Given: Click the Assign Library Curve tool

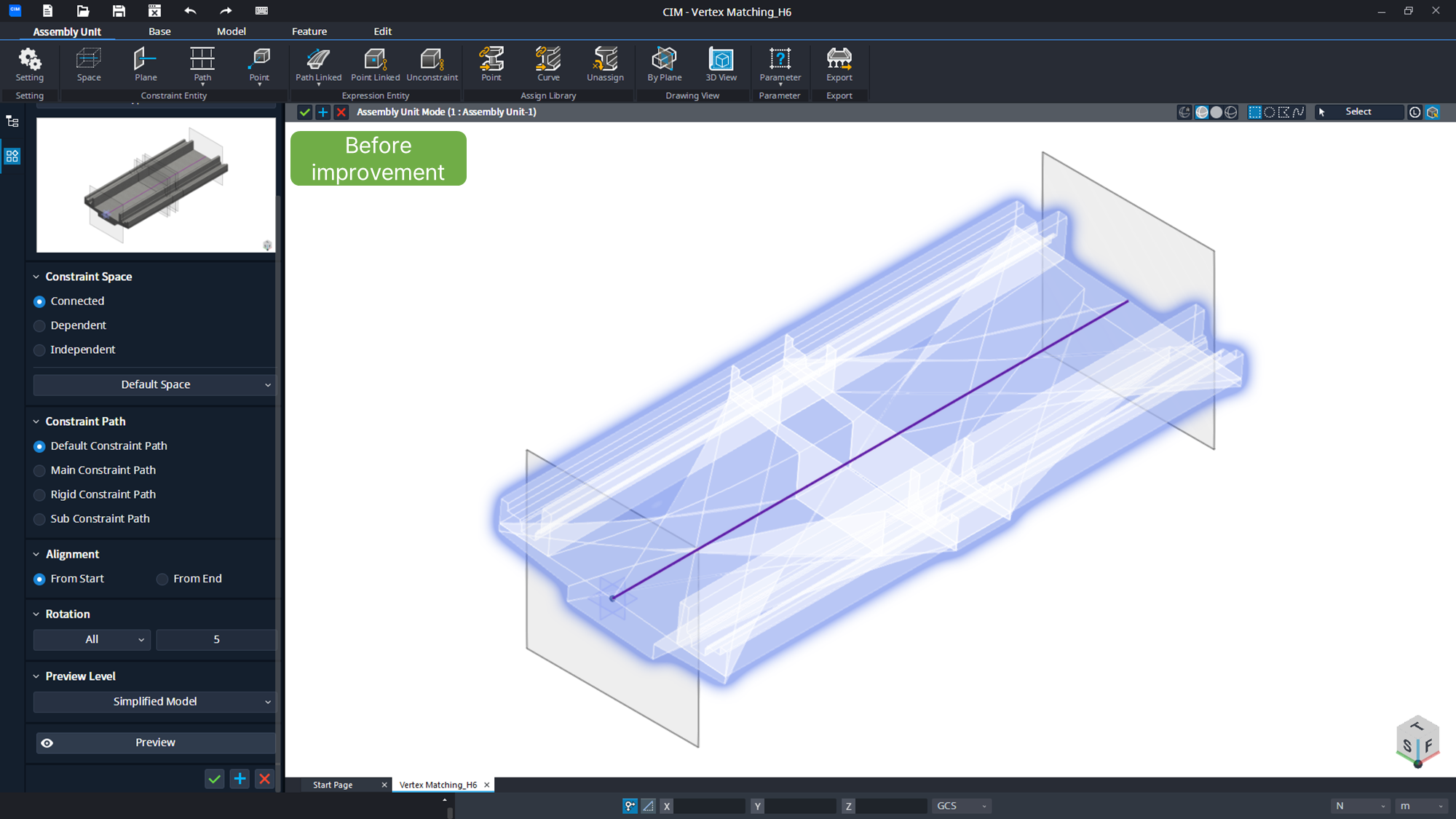Looking at the screenshot, I should [548, 64].
